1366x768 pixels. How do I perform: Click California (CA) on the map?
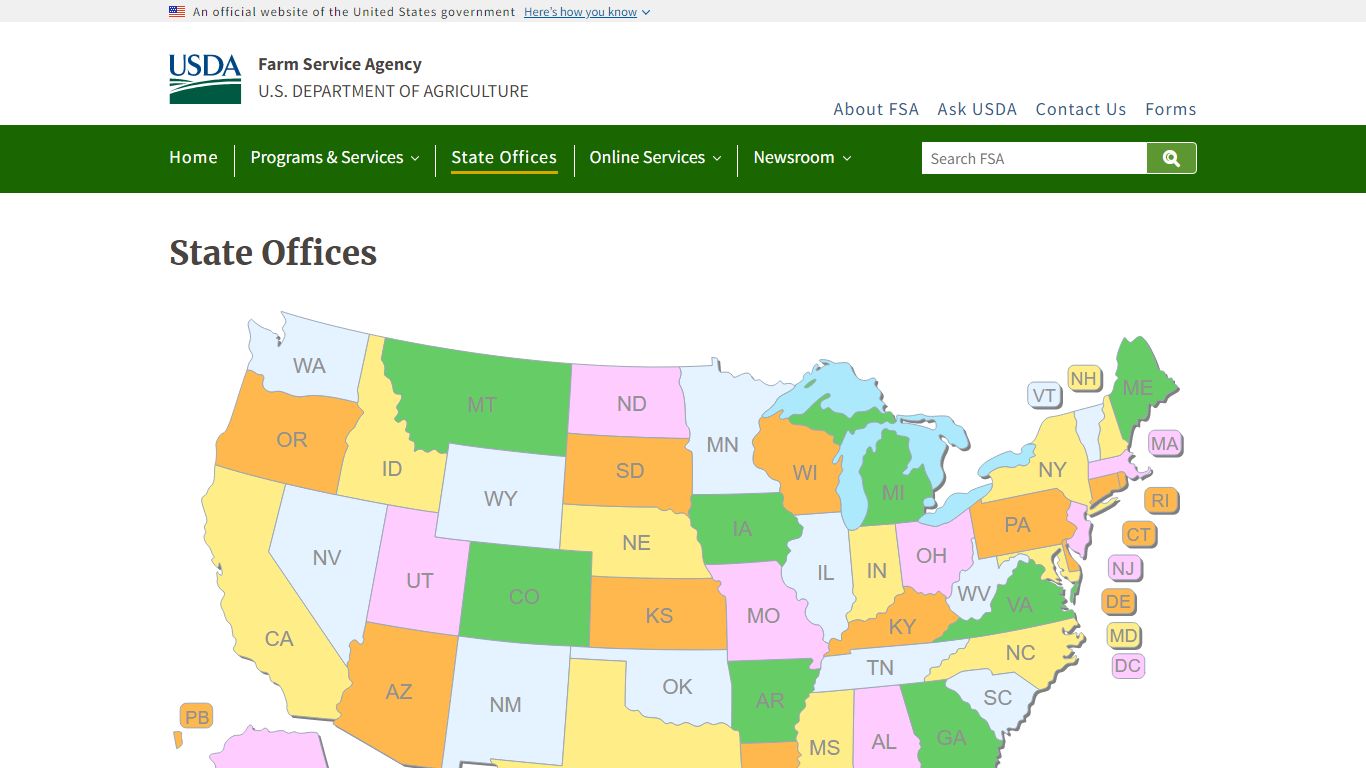coord(278,638)
